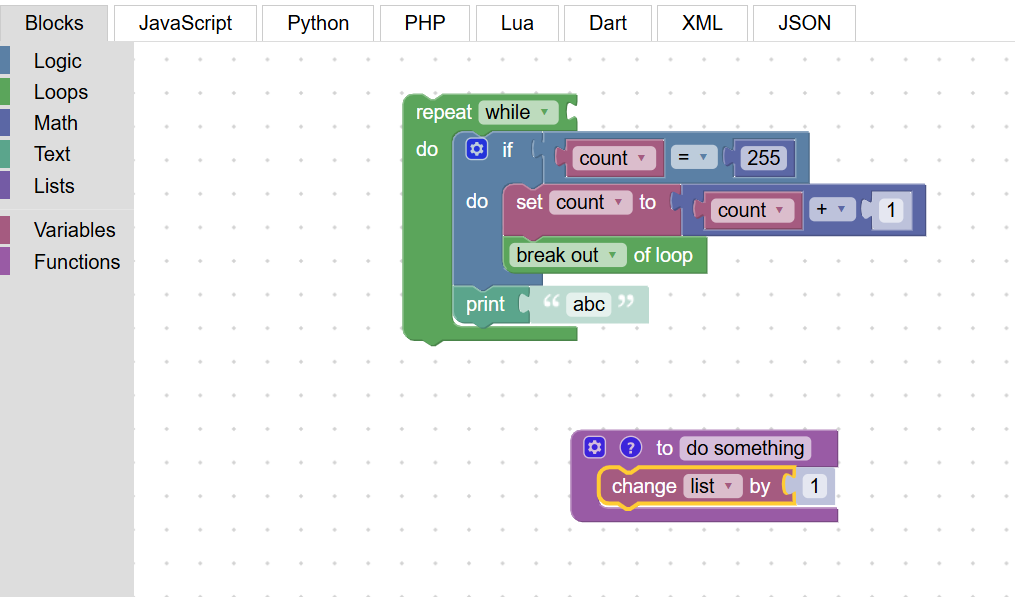Click the function comment question mark icon
The image size is (1015, 597).
click(x=630, y=447)
